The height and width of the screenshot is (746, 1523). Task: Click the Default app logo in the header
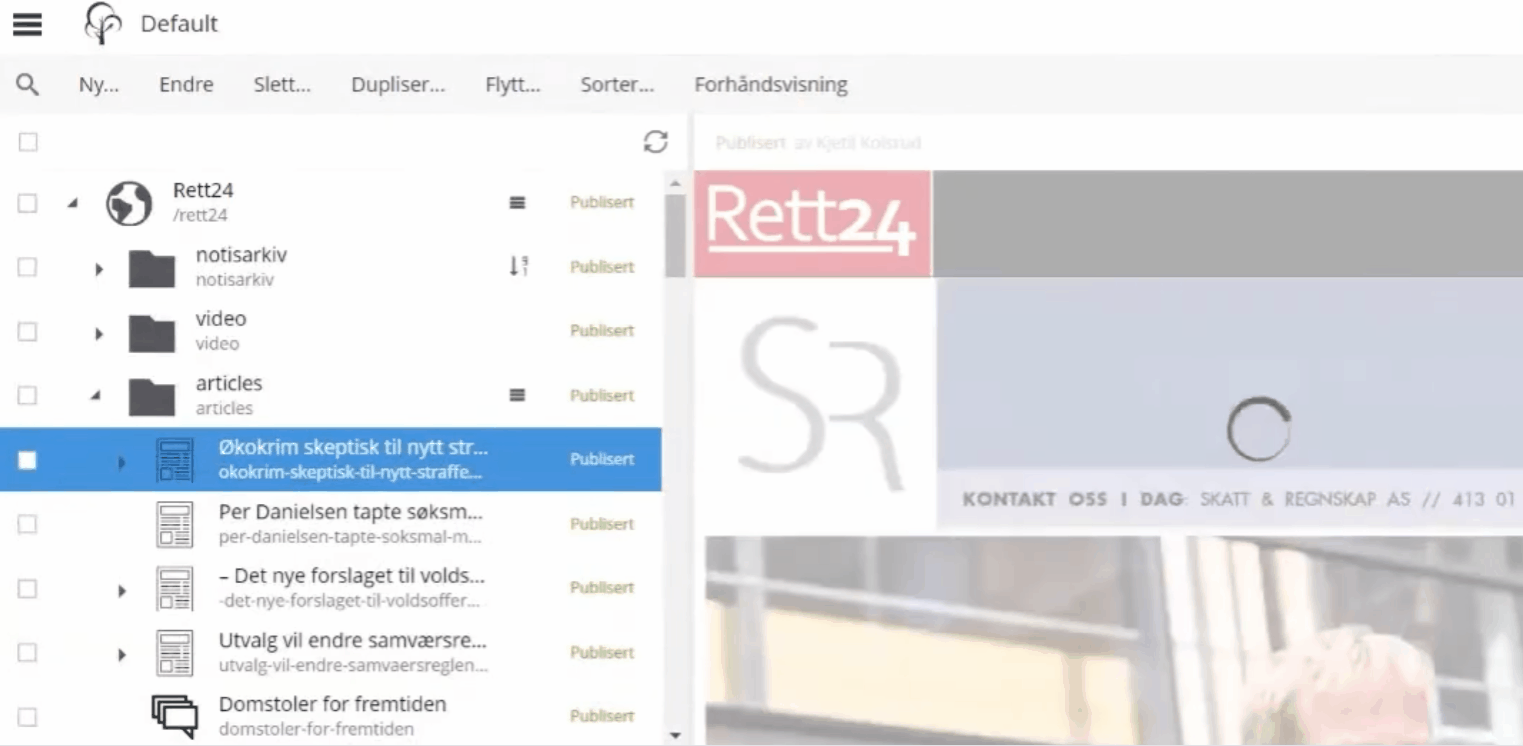point(101,24)
